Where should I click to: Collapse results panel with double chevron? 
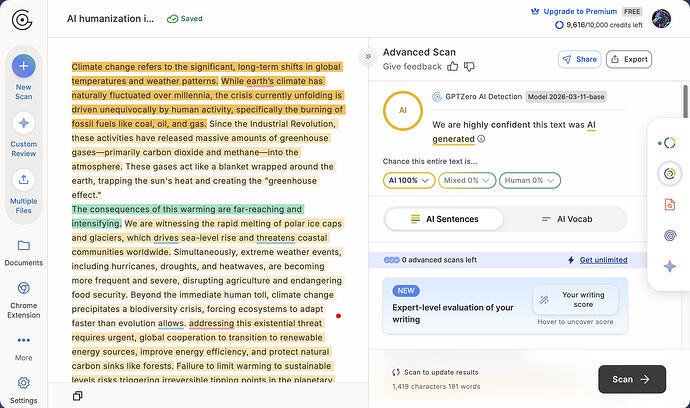click(x=368, y=56)
